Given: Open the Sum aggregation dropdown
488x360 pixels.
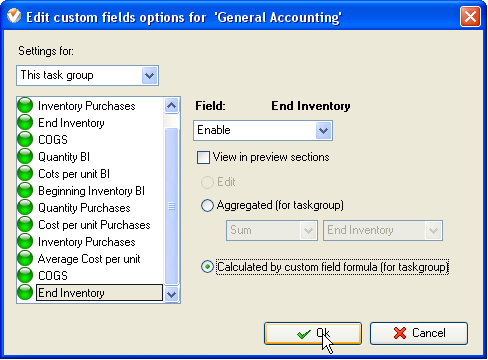Looking at the screenshot, I should 272,230.
